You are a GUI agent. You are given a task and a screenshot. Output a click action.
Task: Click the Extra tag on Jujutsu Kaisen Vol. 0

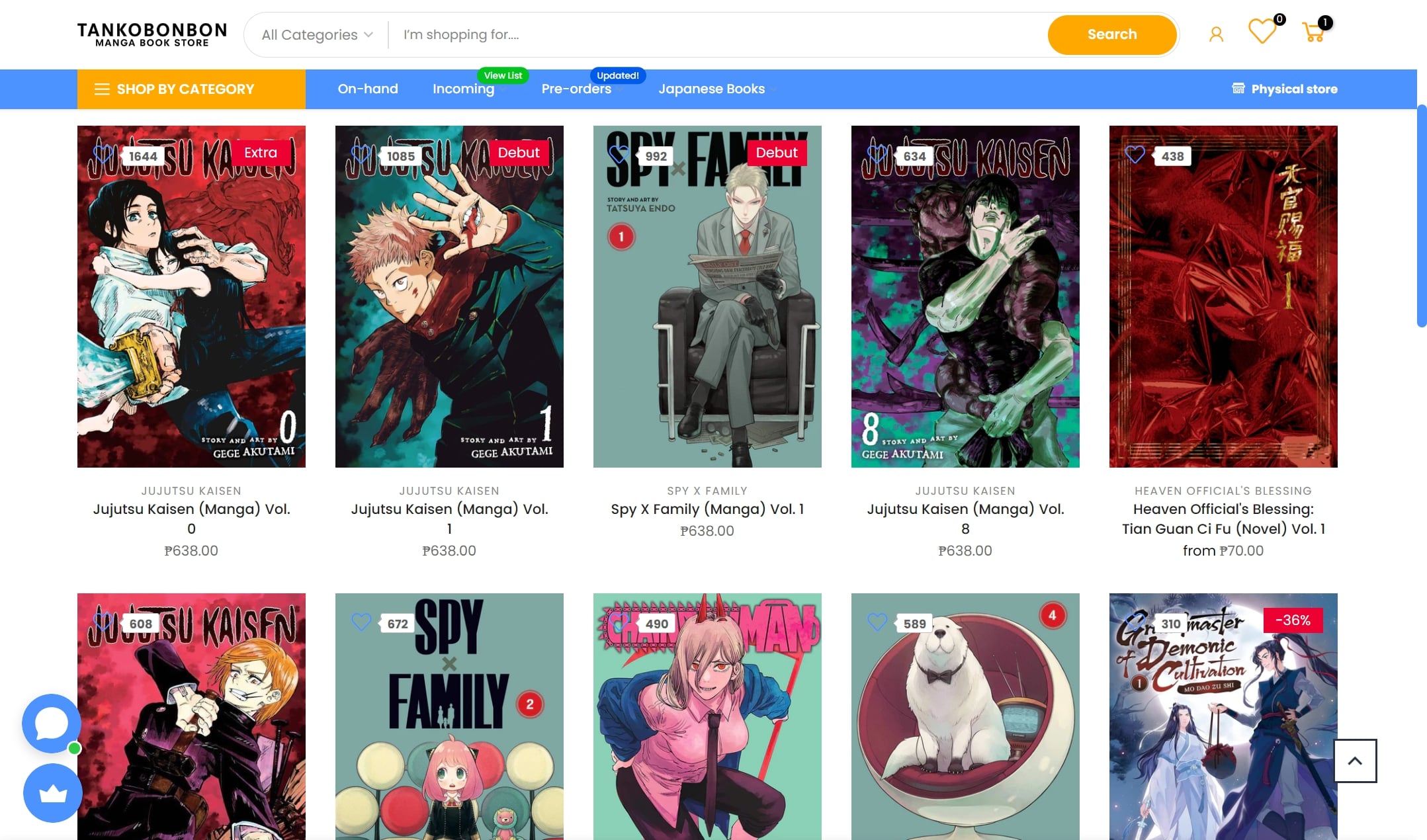tap(261, 153)
